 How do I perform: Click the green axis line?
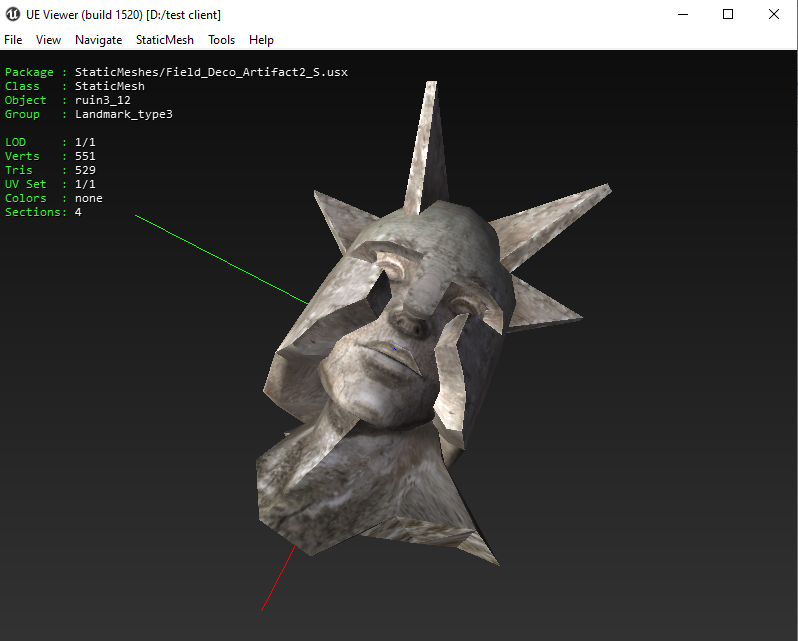click(220, 258)
